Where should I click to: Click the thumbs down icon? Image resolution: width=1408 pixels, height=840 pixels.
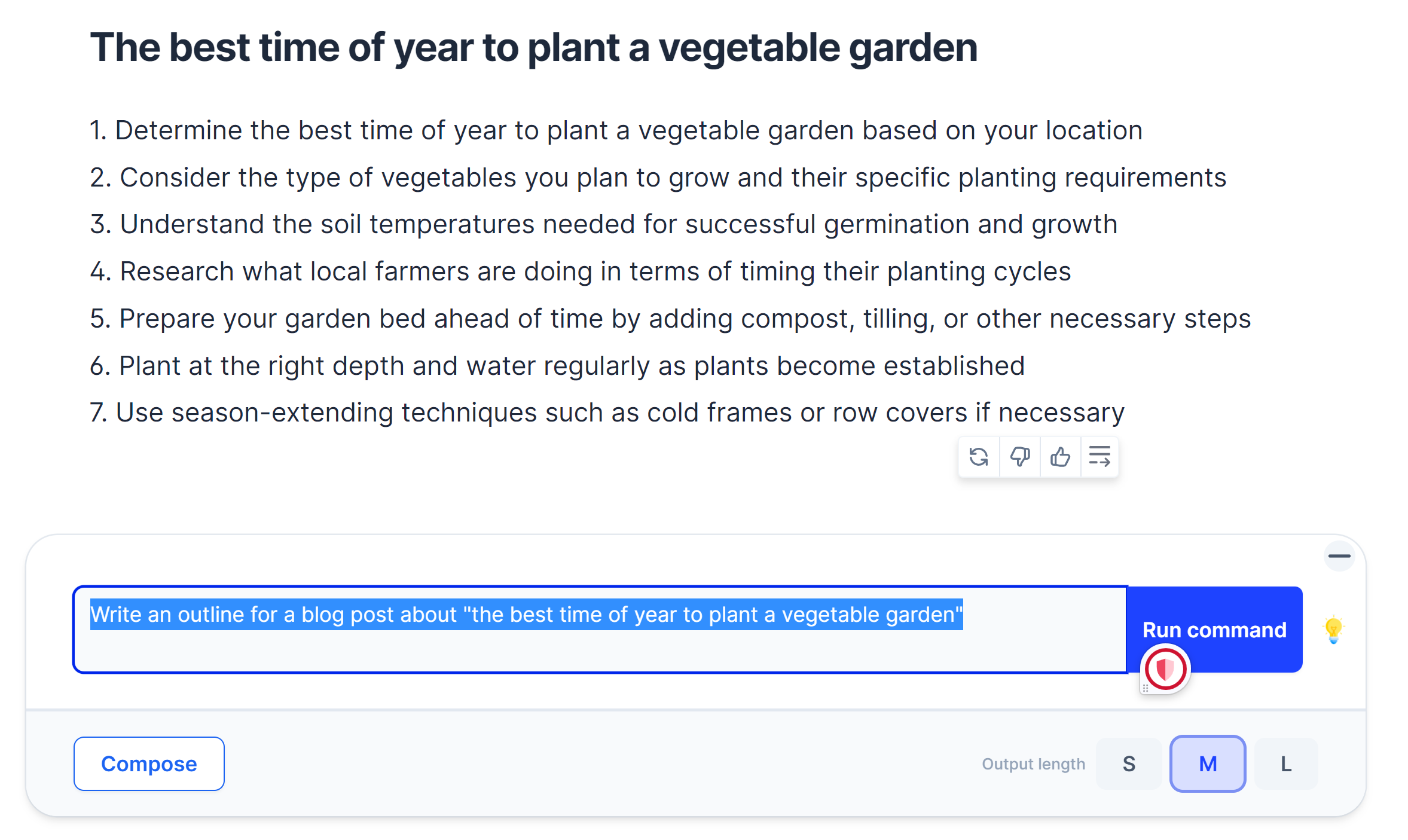tap(1019, 457)
